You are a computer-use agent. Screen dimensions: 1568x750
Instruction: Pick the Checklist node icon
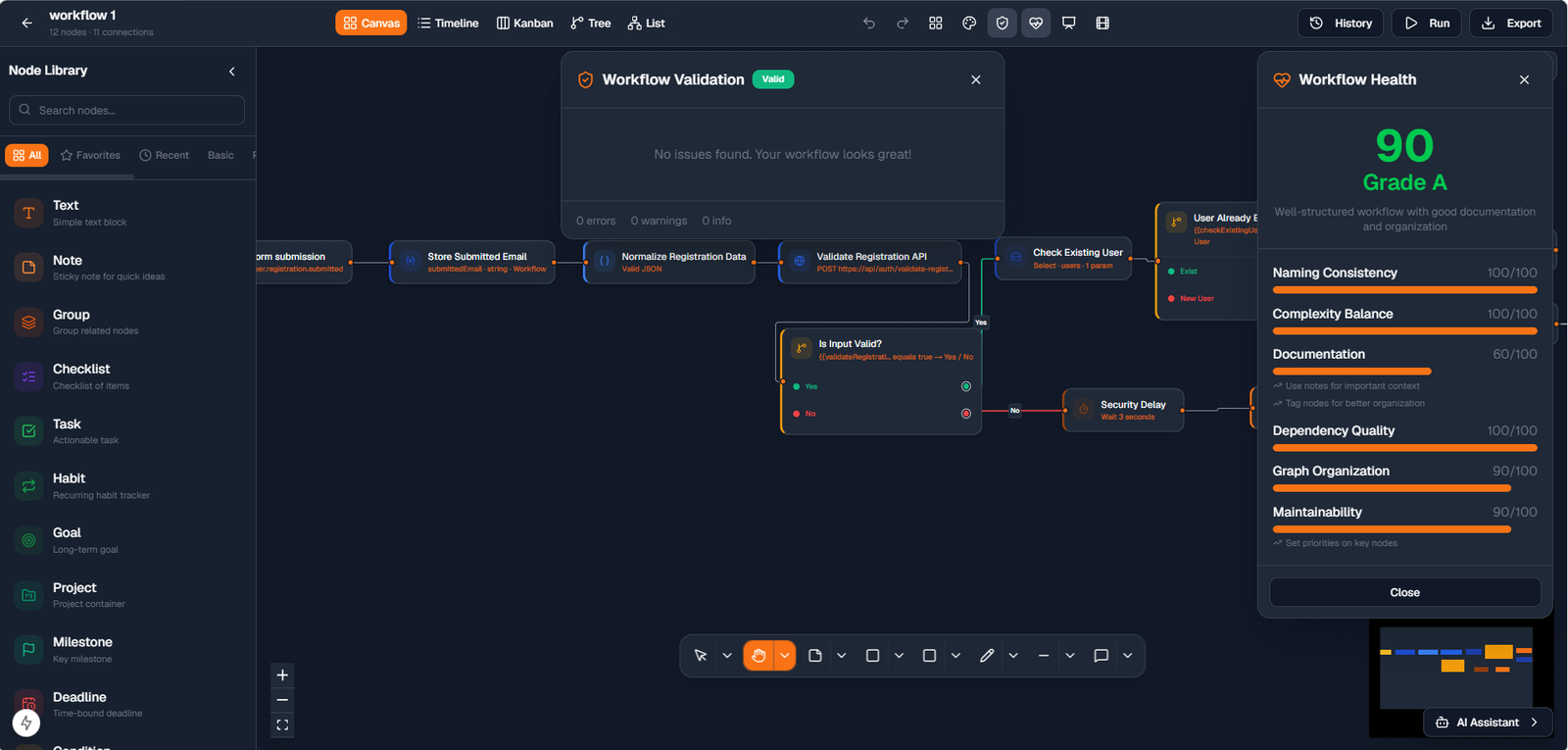pyautogui.click(x=28, y=376)
